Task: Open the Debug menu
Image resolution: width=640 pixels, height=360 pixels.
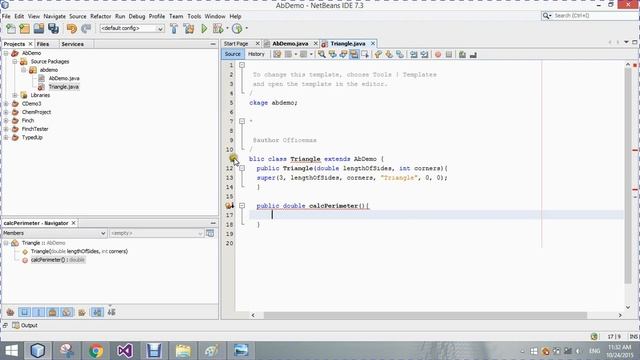Action: pos(137,16)
